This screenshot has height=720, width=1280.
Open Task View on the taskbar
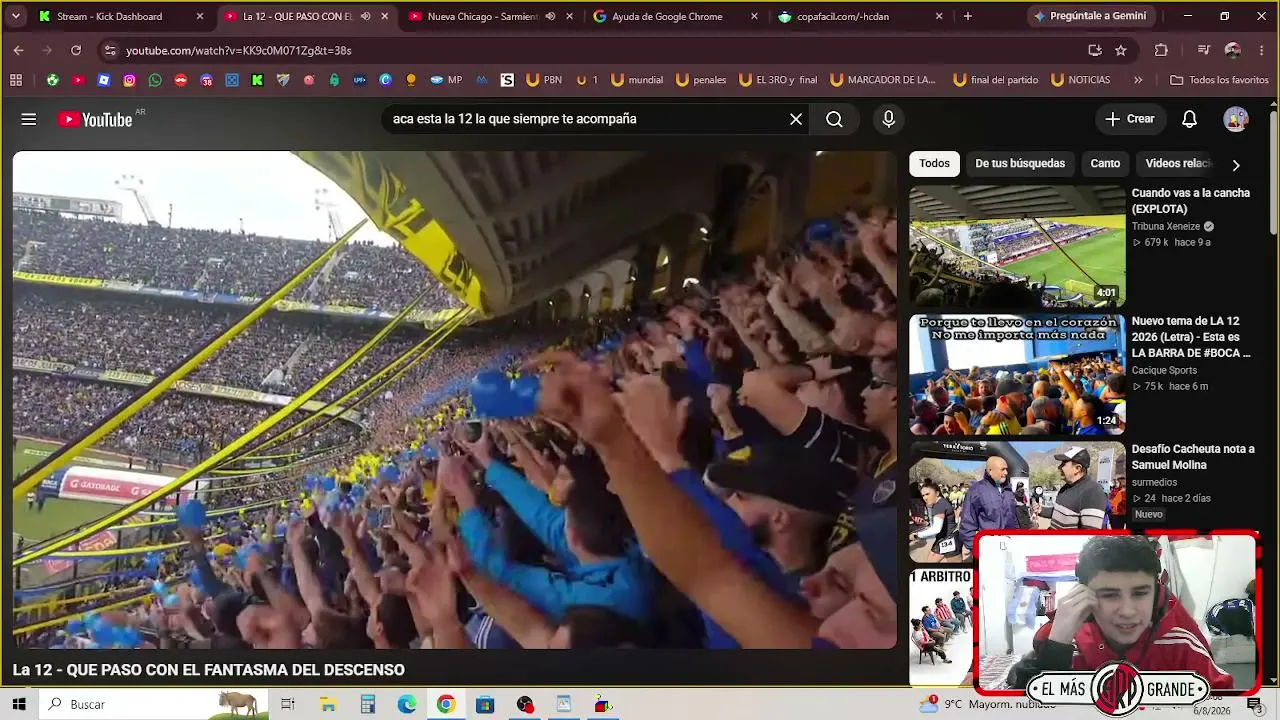tap(288, 704)
